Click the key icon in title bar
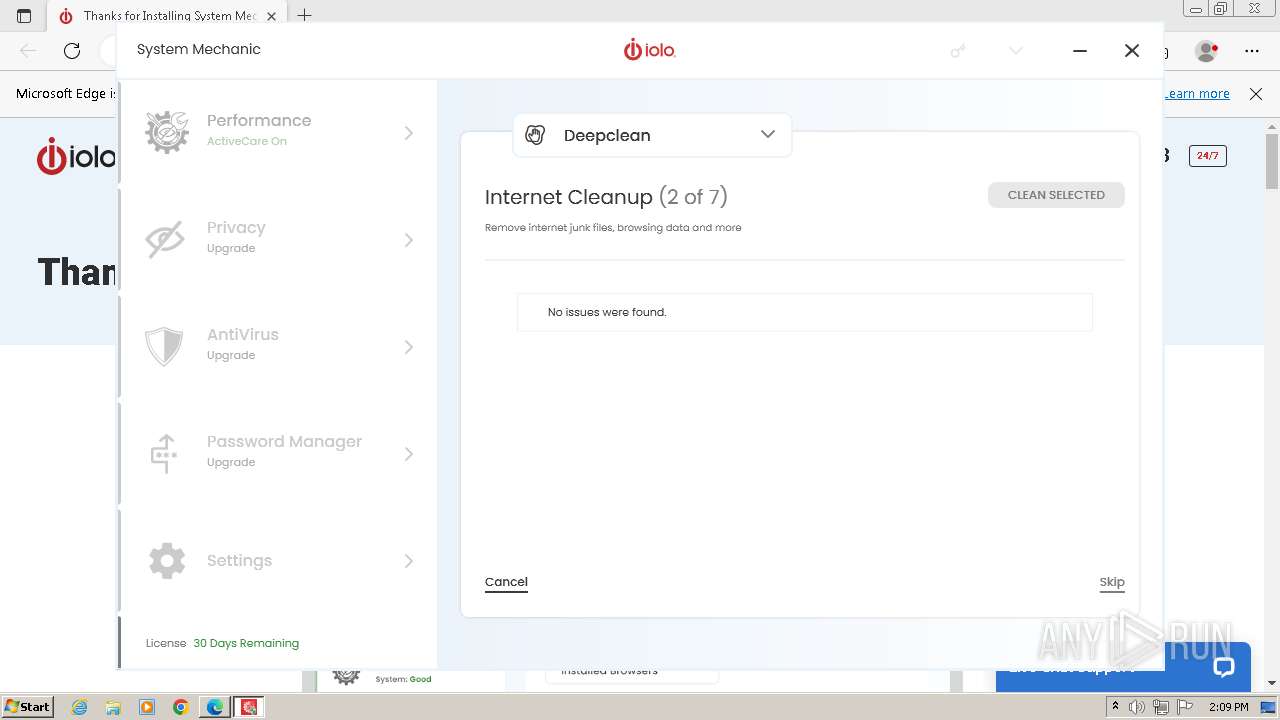Viewport: 1280px width, 720px height. 957,50
